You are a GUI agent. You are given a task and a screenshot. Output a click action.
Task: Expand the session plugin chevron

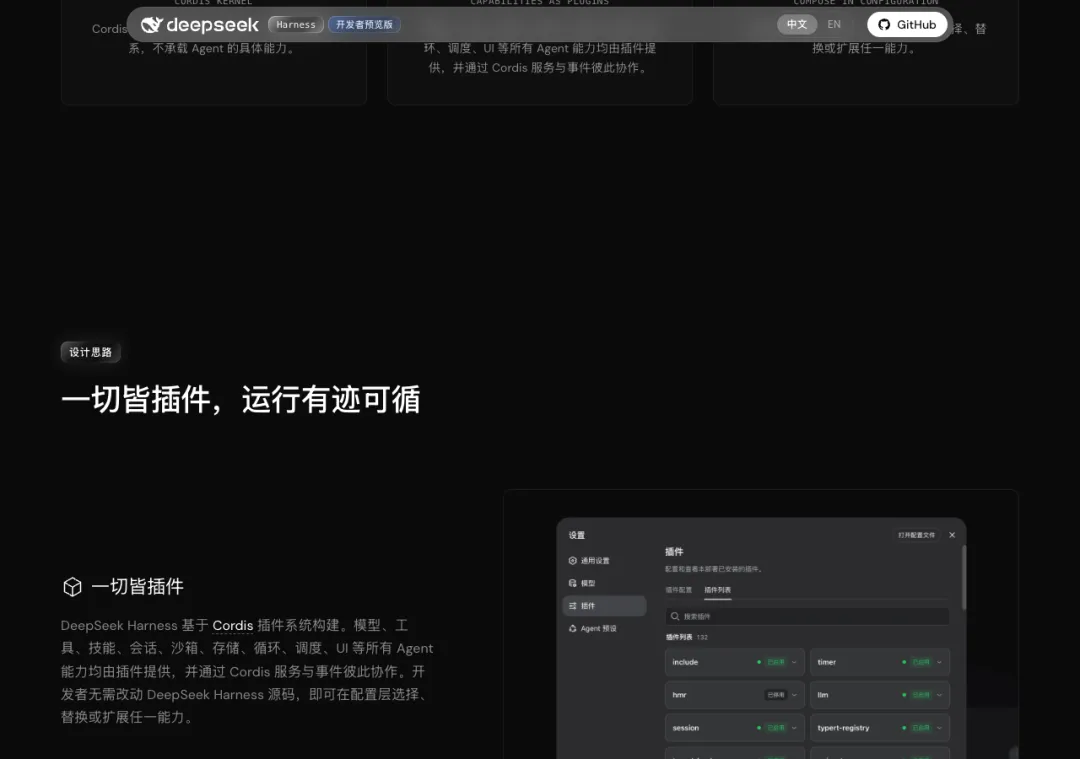[x=794, y=728]
